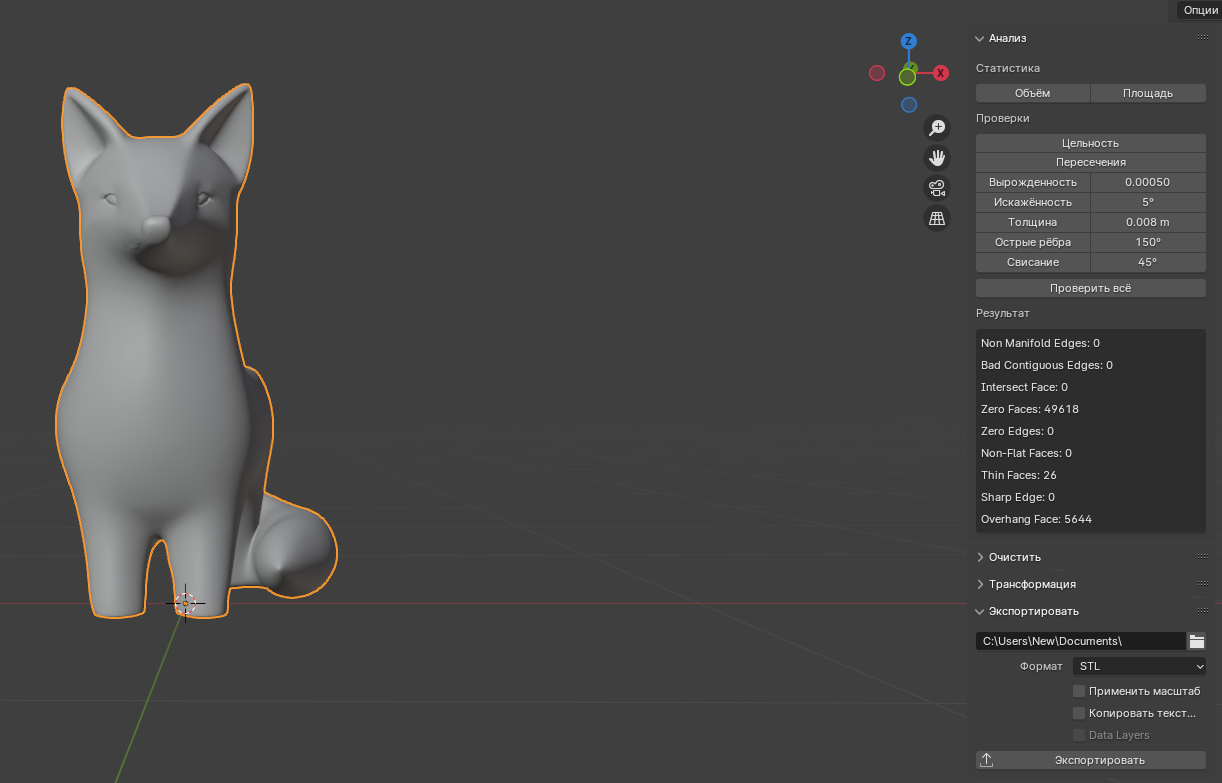
Task: Open the Опции tab
Action: click(x=1200, y=10)
